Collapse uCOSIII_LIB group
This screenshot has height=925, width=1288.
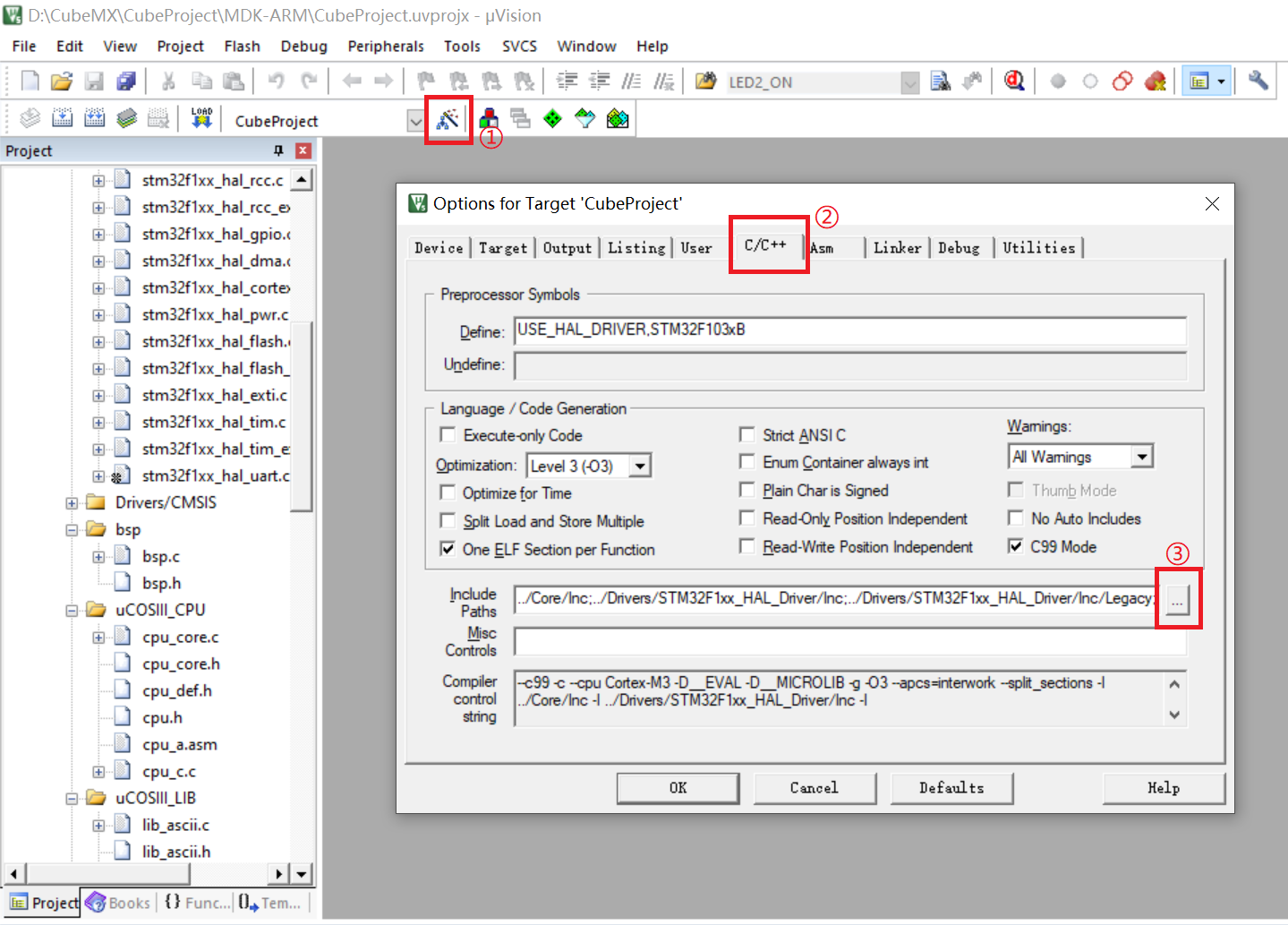(x=72, y=799)
